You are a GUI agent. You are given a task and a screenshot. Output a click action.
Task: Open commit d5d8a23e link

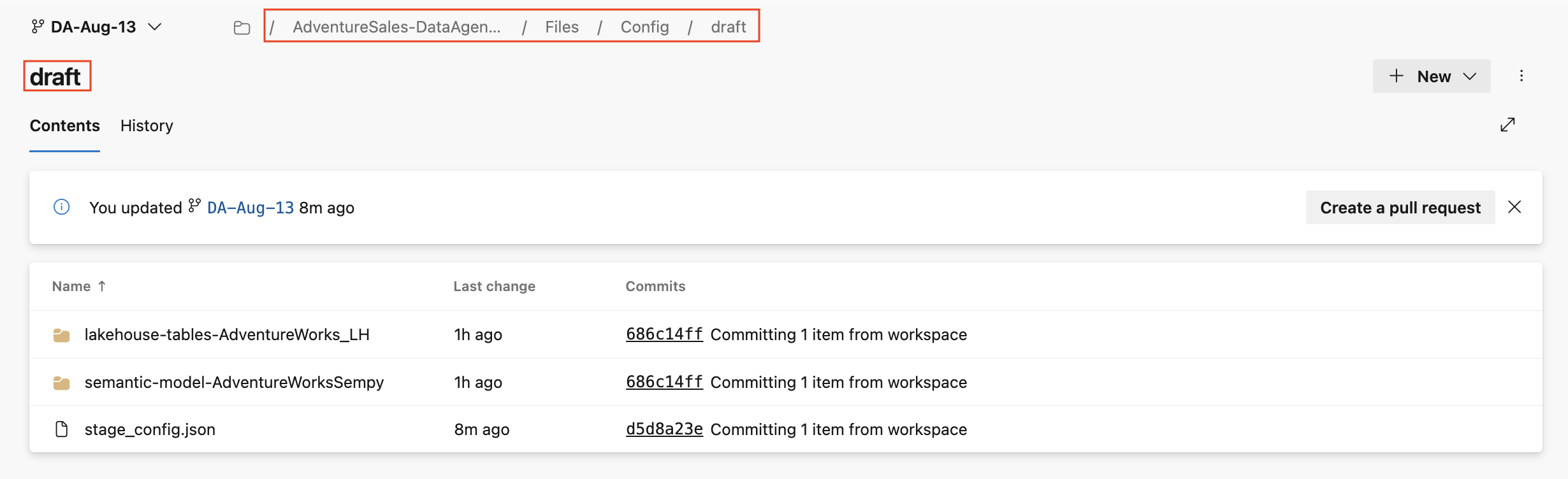(664, 429)
